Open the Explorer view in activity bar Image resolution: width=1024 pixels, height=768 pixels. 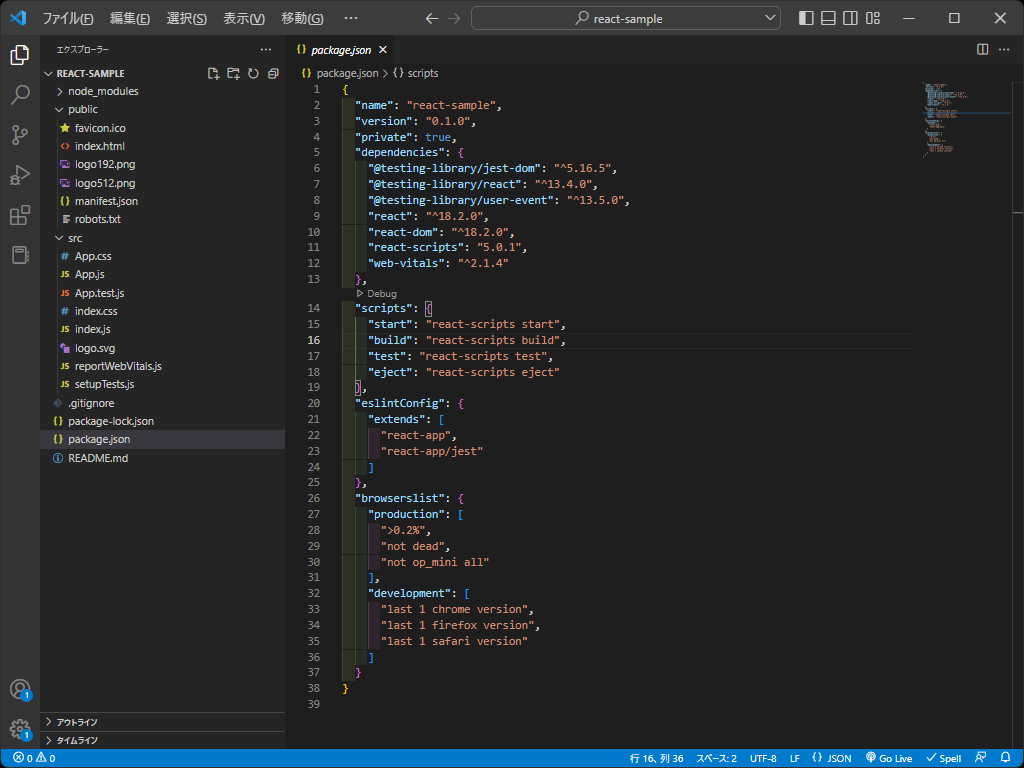tap(20, 55)
